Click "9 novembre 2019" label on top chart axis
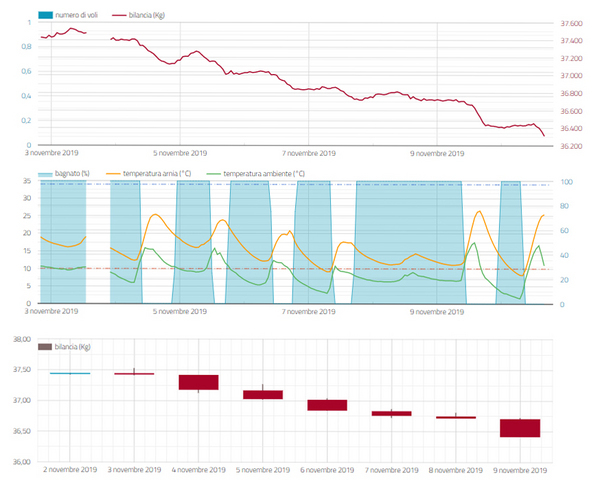Image resolution: width=600 pixels, height=482 pixels. (438, 154)
